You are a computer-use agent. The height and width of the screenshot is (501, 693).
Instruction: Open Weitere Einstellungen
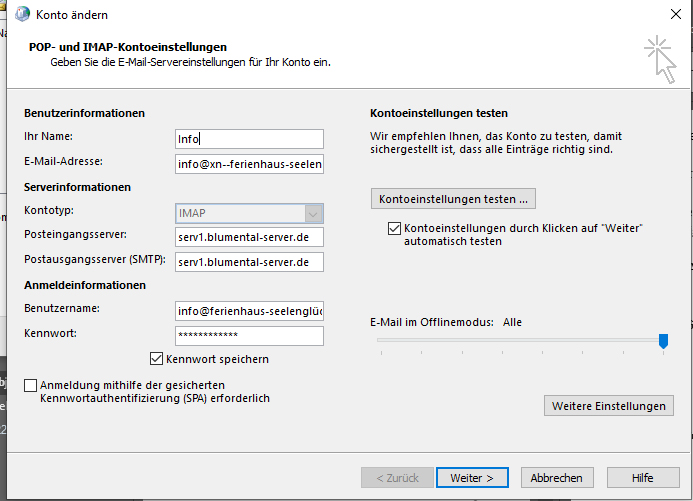coord(610,406)
